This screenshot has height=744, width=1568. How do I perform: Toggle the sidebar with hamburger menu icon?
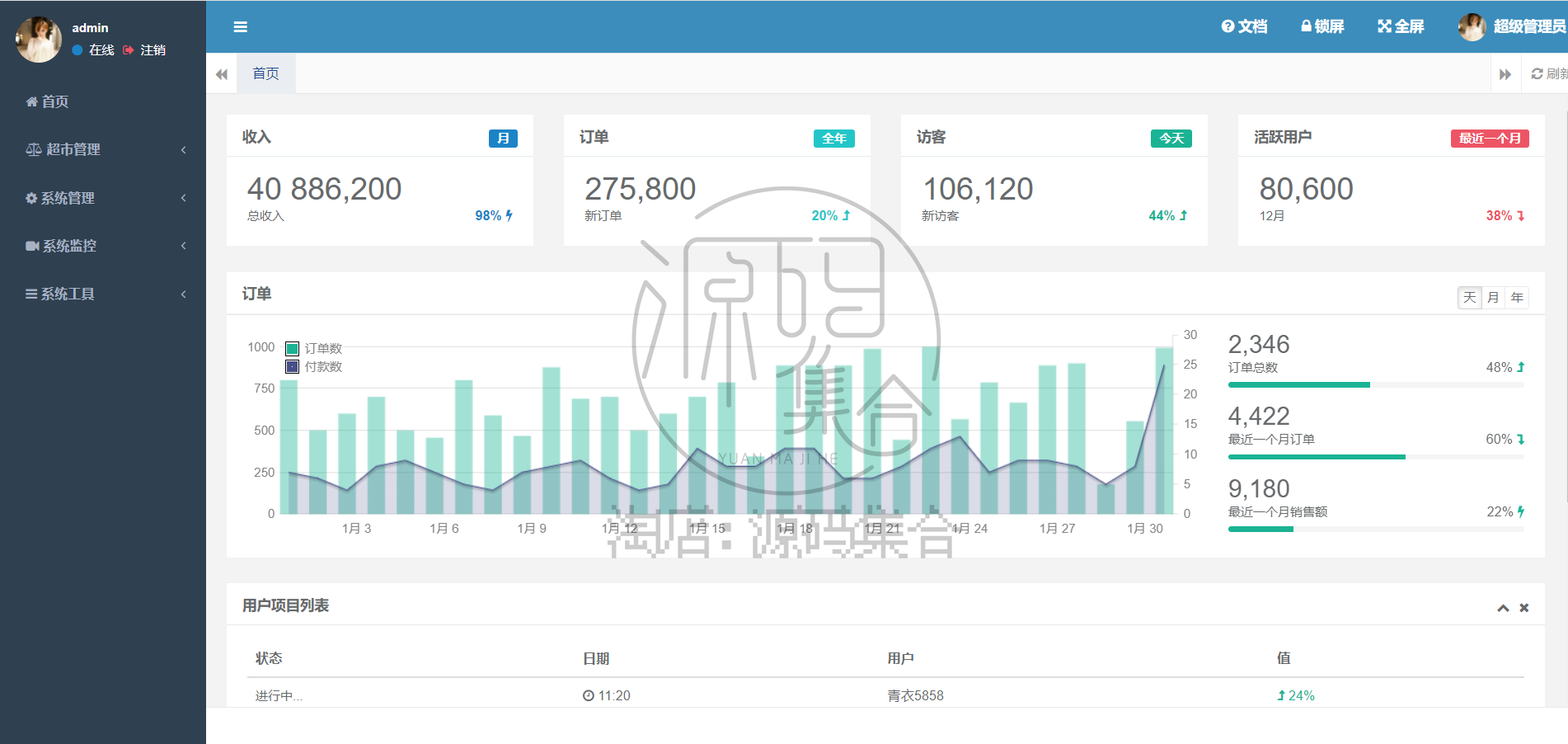(240, 27)
